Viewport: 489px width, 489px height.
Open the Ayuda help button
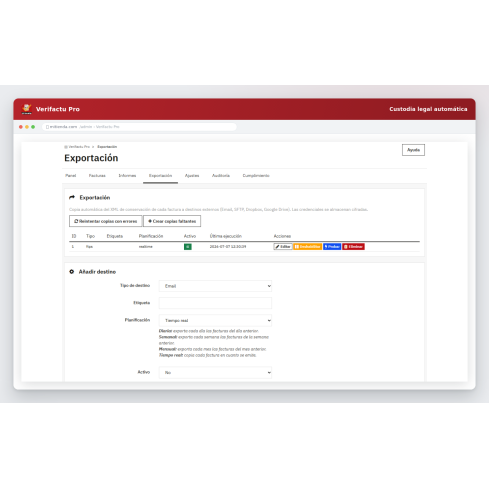(x=413, y=150)
